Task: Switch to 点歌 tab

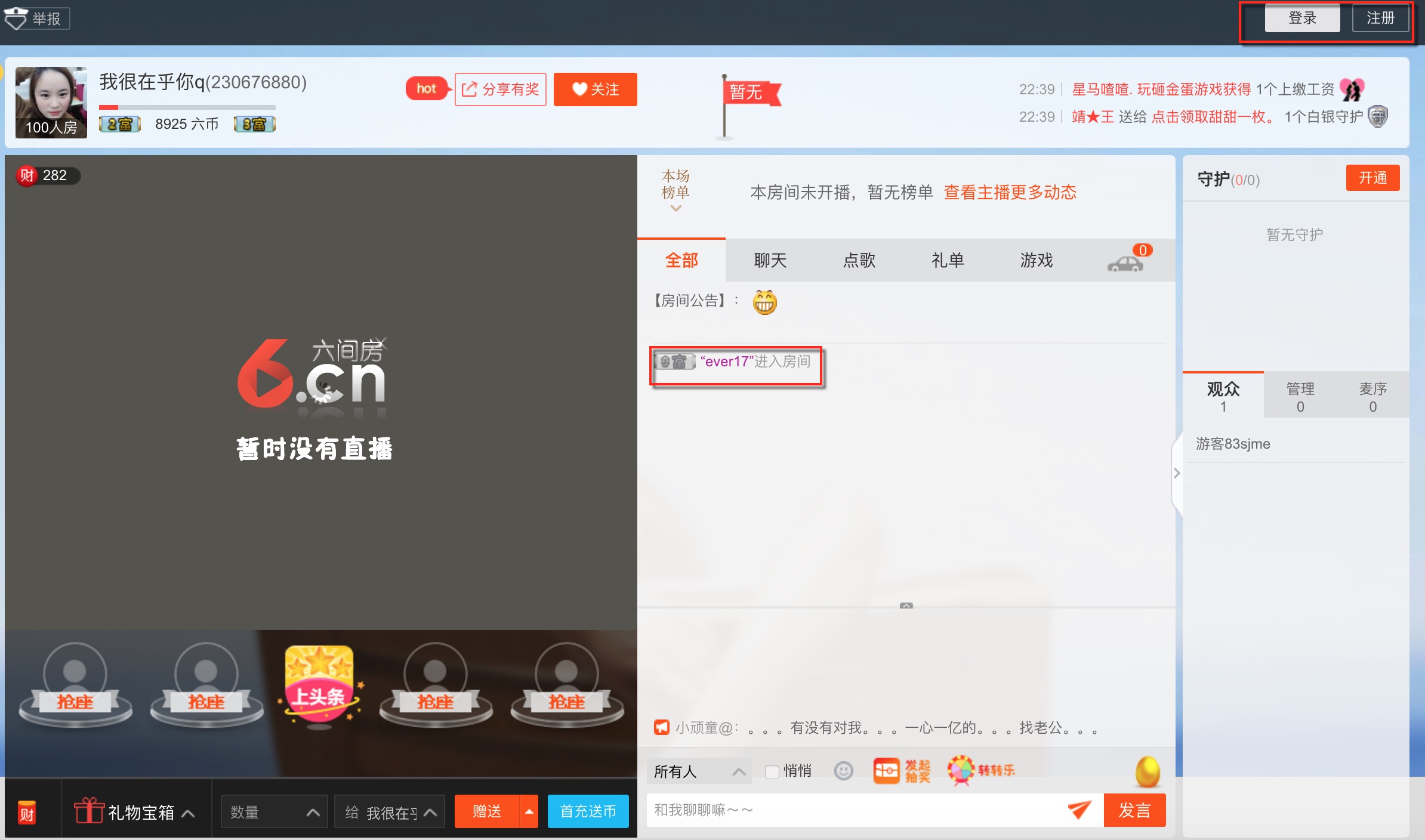Action: coord(859,260)
